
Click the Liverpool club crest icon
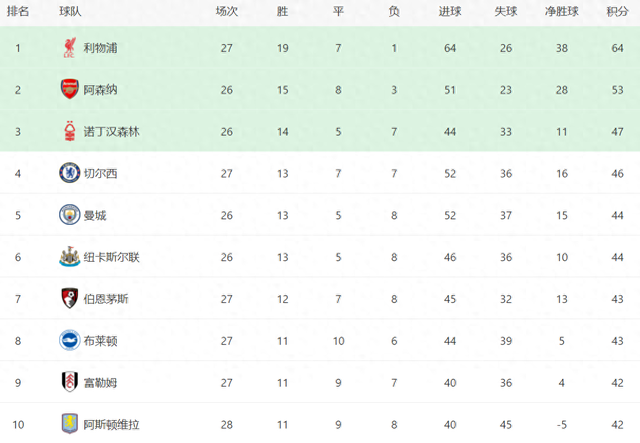pos(70,48)
